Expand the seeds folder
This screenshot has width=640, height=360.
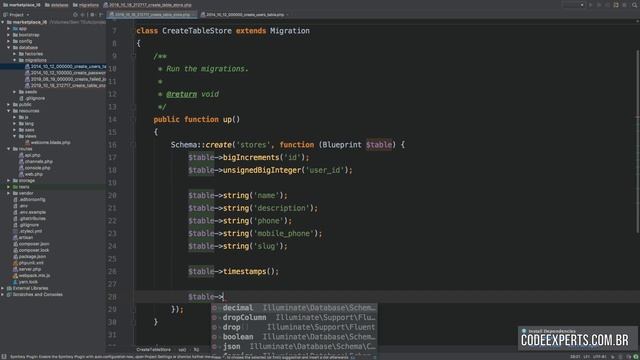tap(15, 92)
